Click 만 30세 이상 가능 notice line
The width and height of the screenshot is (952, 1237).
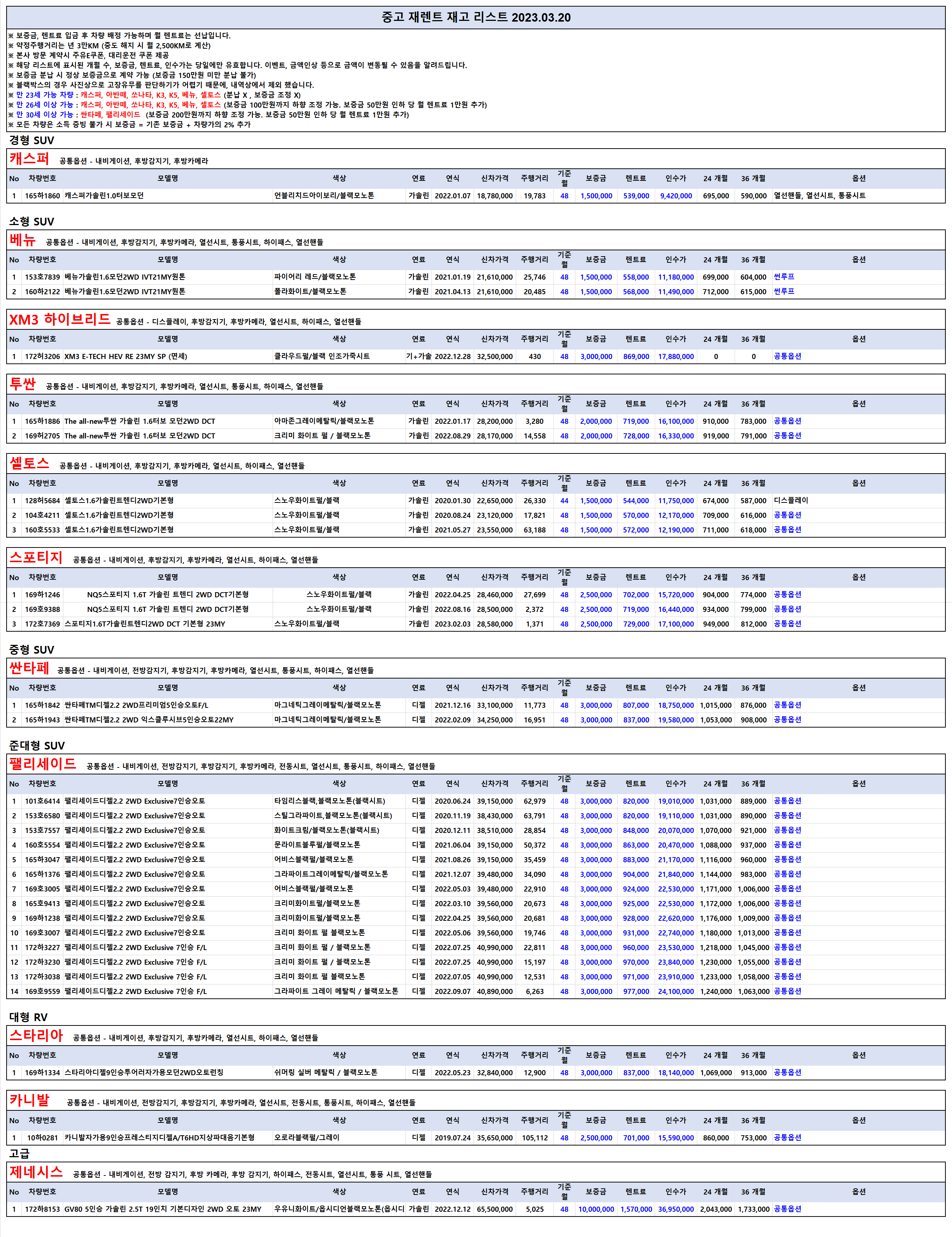(x=208, y=115)
